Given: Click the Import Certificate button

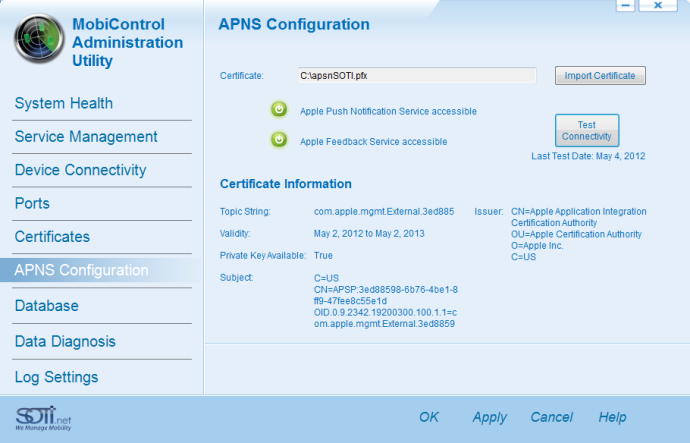Looking at the screenshot, I should pyautogui.click(x=600, y=76).
